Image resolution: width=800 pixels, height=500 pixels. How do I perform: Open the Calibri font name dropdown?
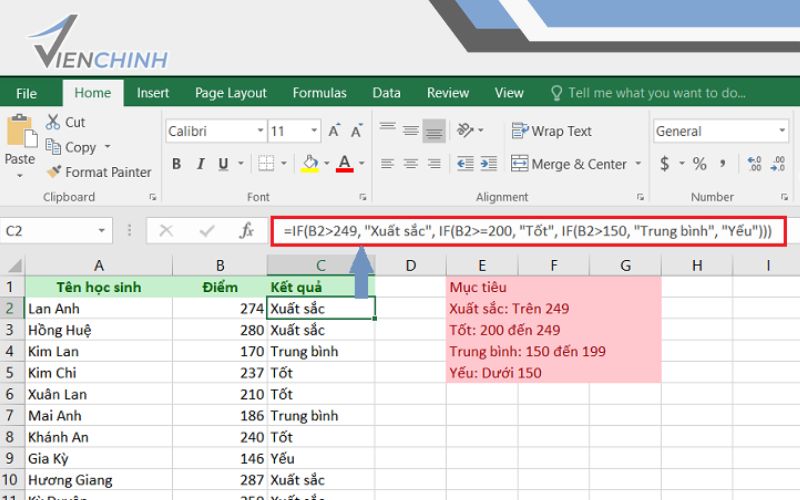[260, 131]
